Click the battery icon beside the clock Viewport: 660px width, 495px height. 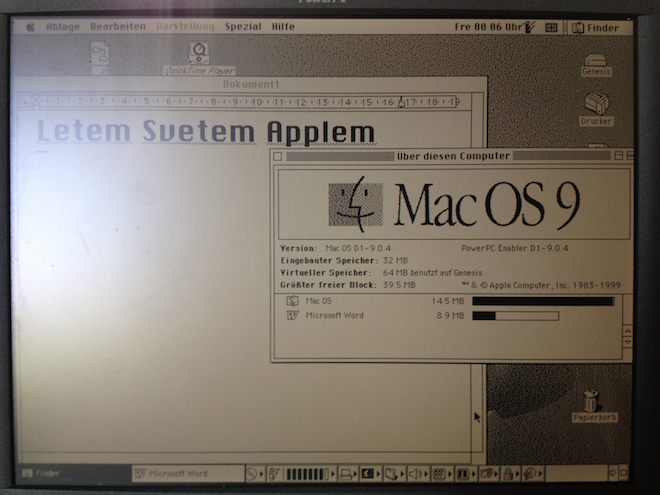530,27
